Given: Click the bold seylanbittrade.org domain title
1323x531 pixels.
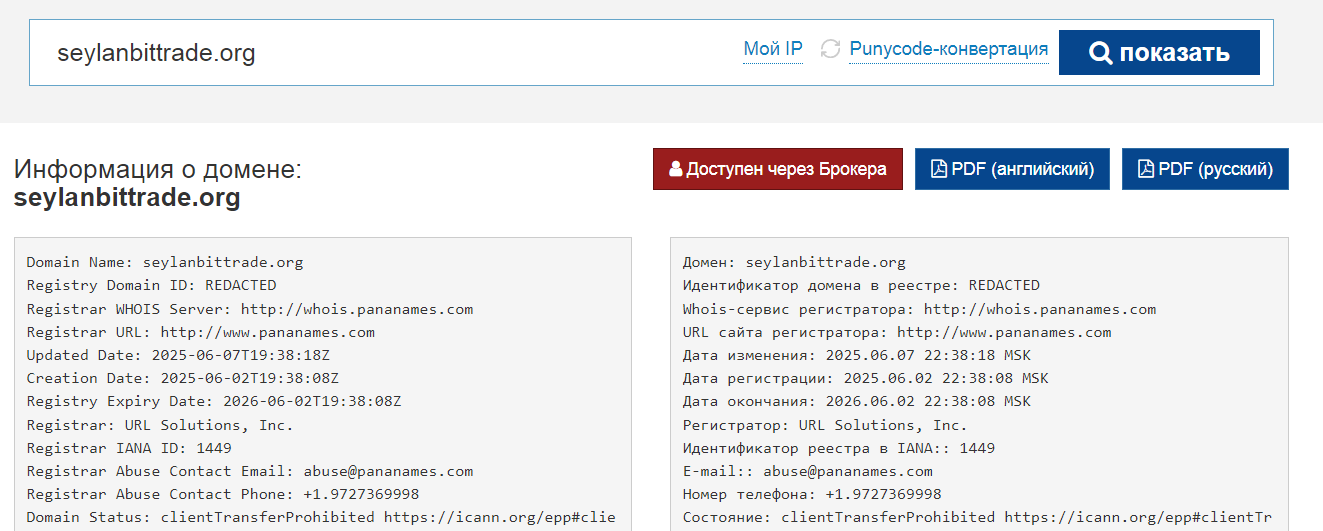Looking at the screenshot, I should [127, 198].
